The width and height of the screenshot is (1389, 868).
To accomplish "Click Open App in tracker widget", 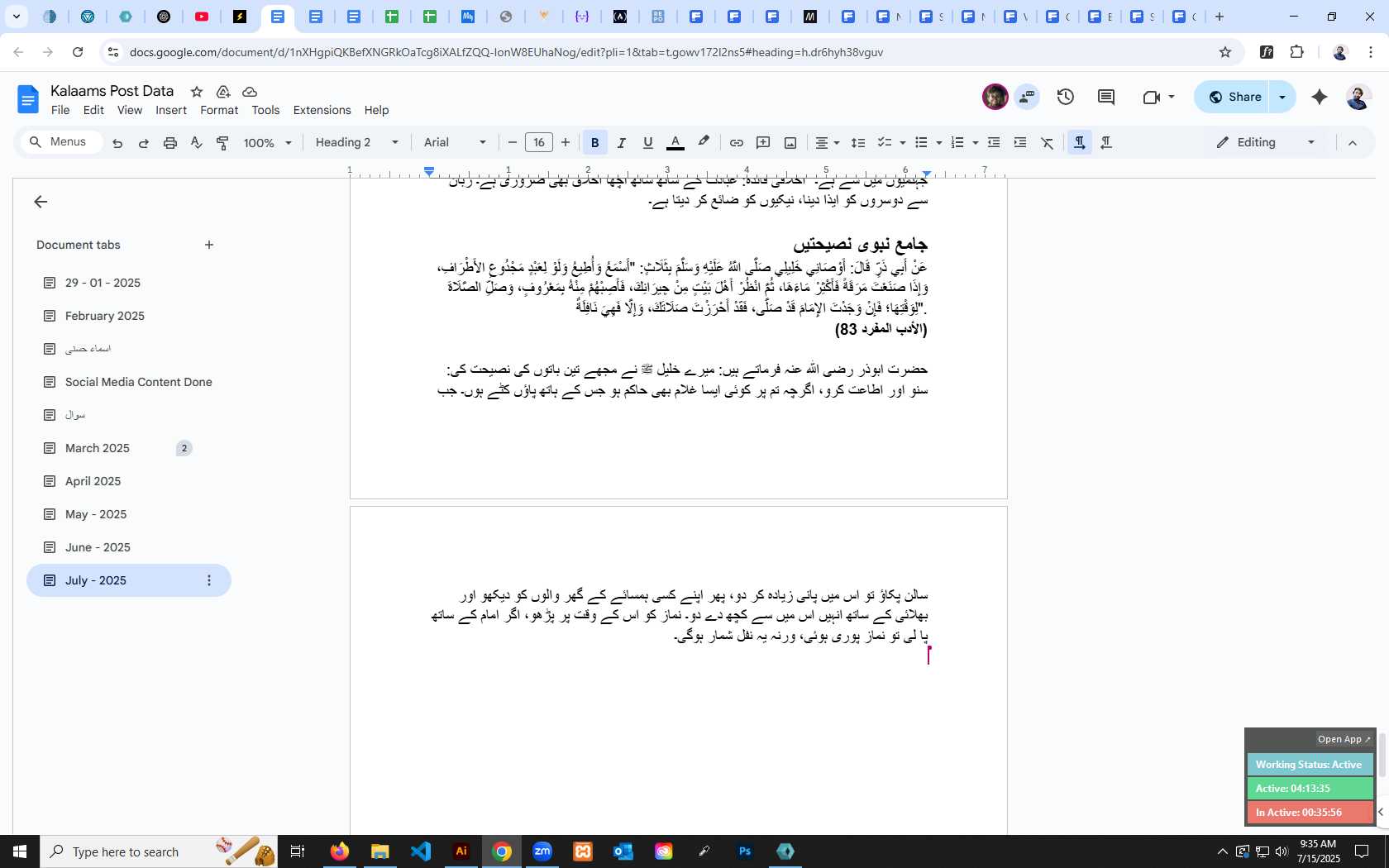I will [1344, 739].
